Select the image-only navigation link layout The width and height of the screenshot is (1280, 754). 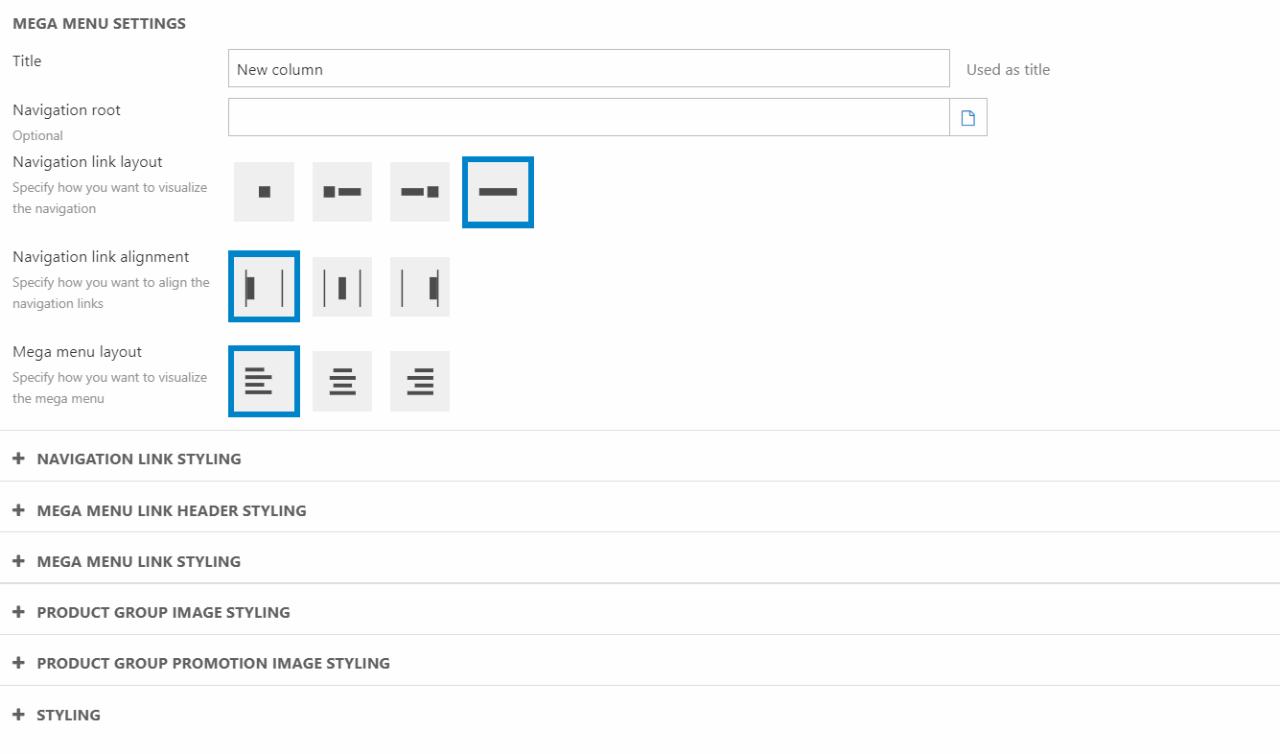(264, 192)
